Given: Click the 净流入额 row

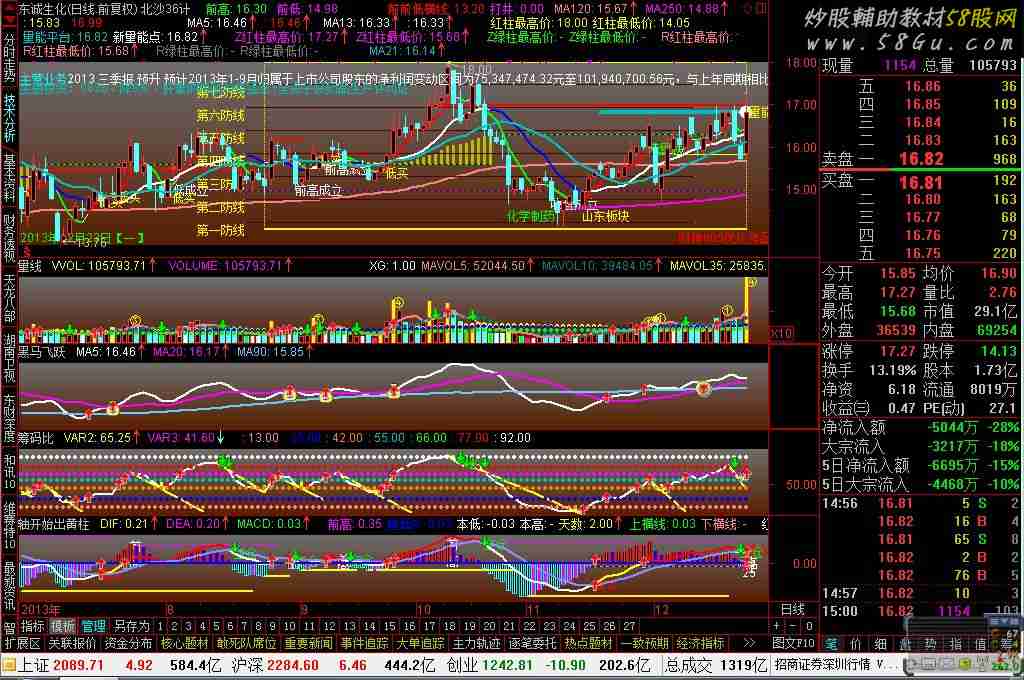Looking at the screenshot, I should [921, 427].
